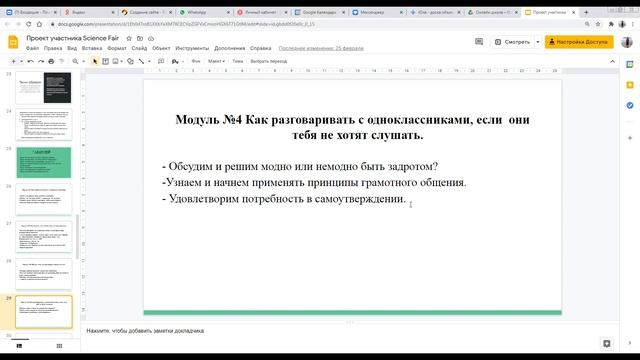Collapse the menus with chevron arrow

click(x=612, y=61)
